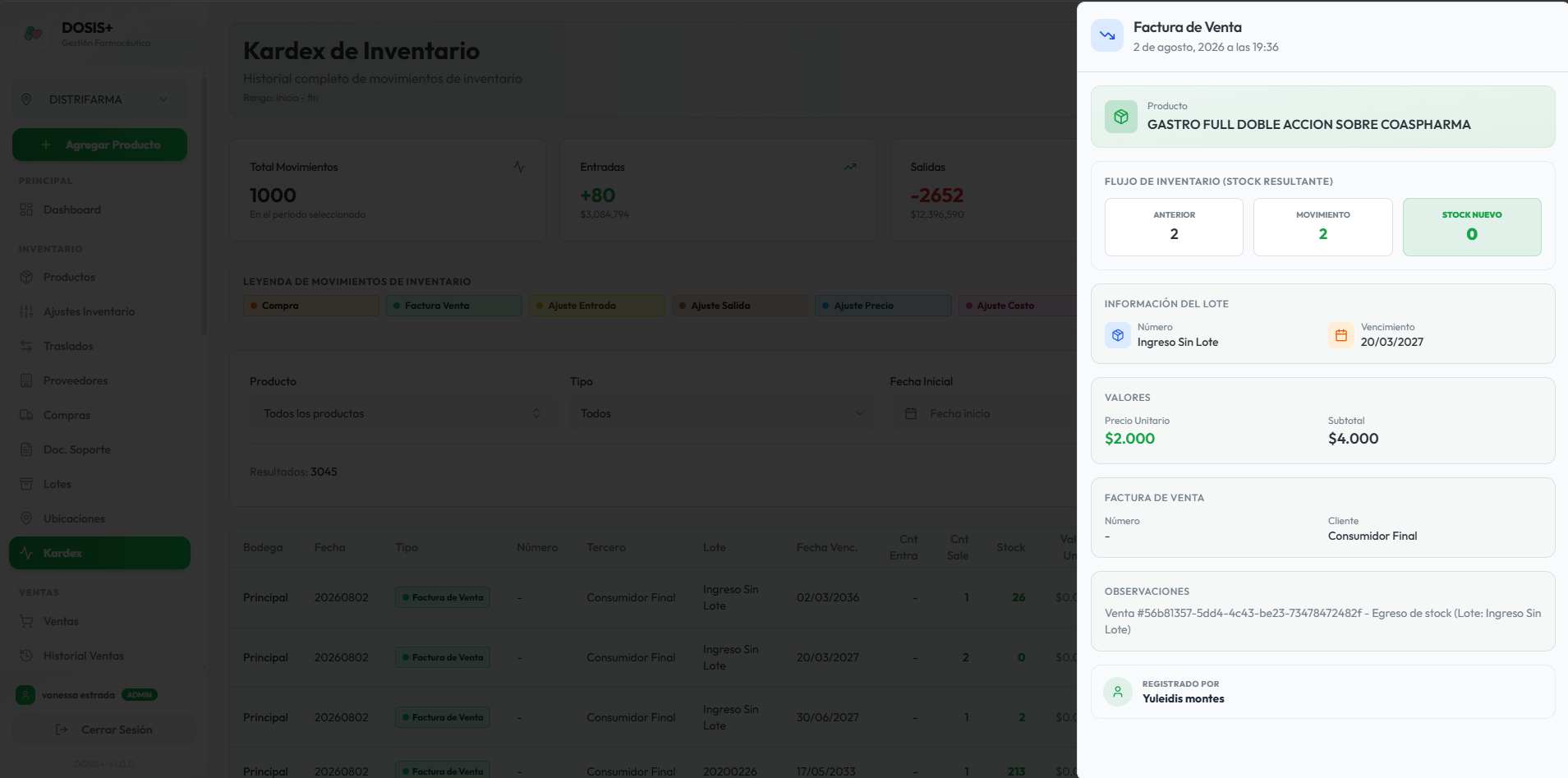Click the Productos box icon
The image size is (1568, 778).
(x=26, y=277)
